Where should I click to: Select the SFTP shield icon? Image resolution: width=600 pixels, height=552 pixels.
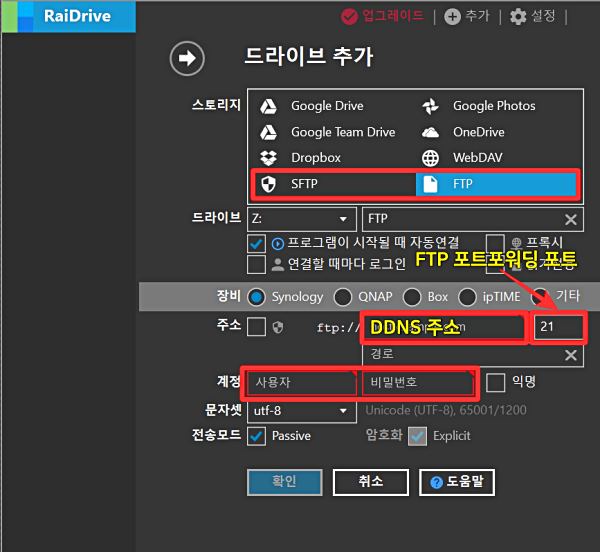[268, 184]
